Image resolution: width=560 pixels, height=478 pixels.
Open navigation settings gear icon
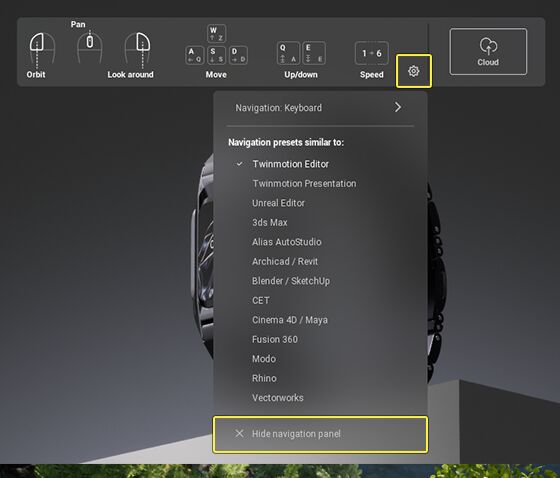(414, 71)
